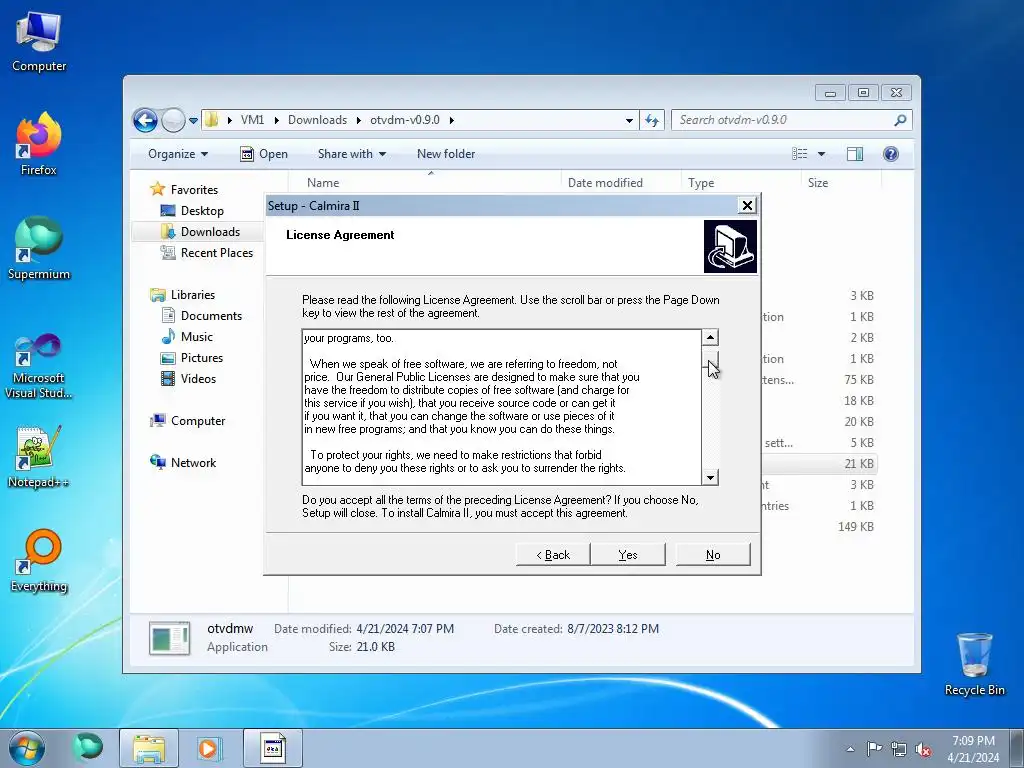Viewport: 1024px width, 768px height.
Task: Open the Recycle Bin
Action: pos(974,664)
